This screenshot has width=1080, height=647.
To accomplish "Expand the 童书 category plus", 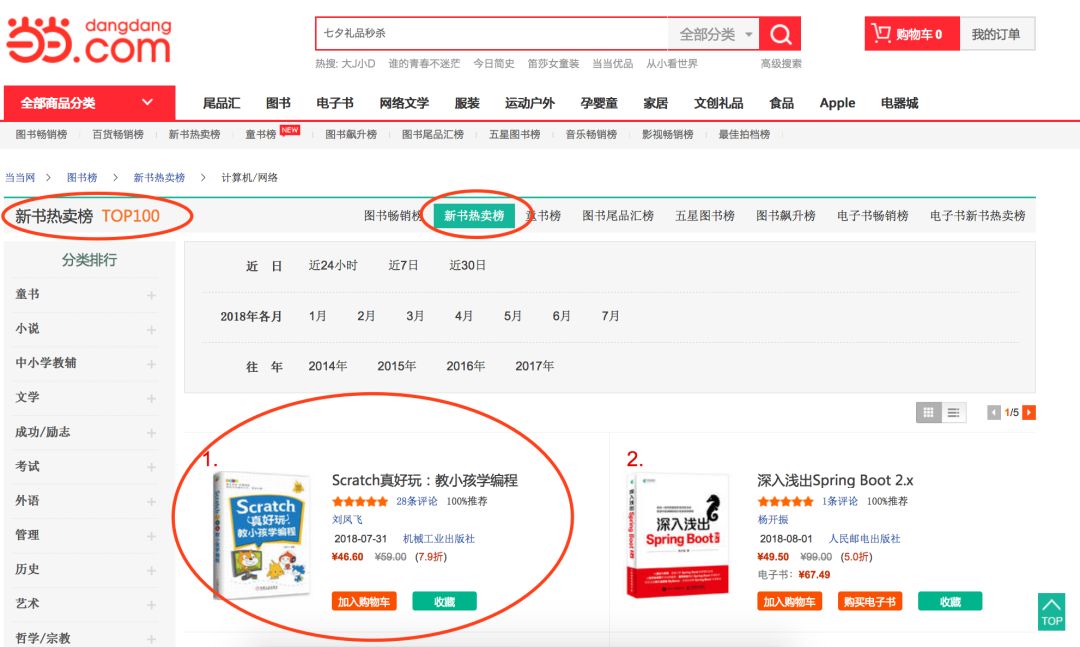I will pos(151,295).
